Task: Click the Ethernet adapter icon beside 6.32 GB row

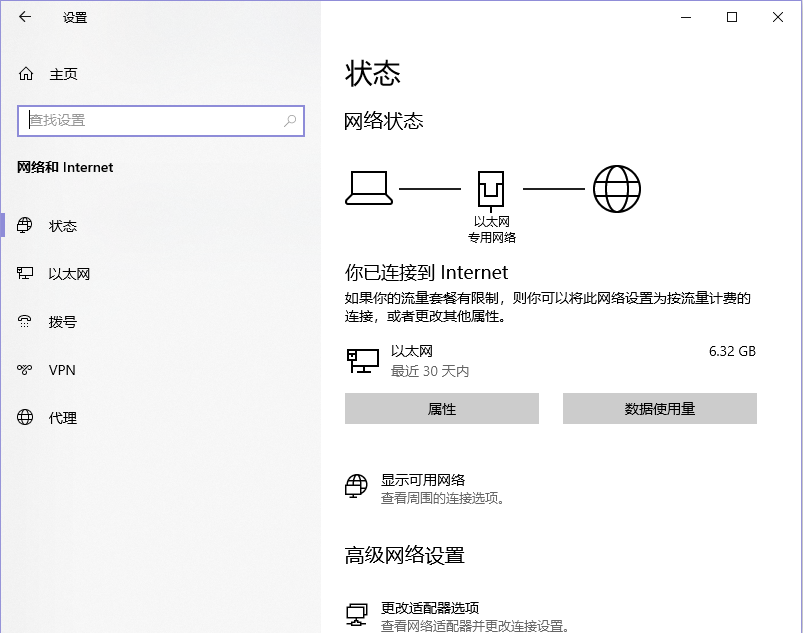Action: (x=363, y=361)
